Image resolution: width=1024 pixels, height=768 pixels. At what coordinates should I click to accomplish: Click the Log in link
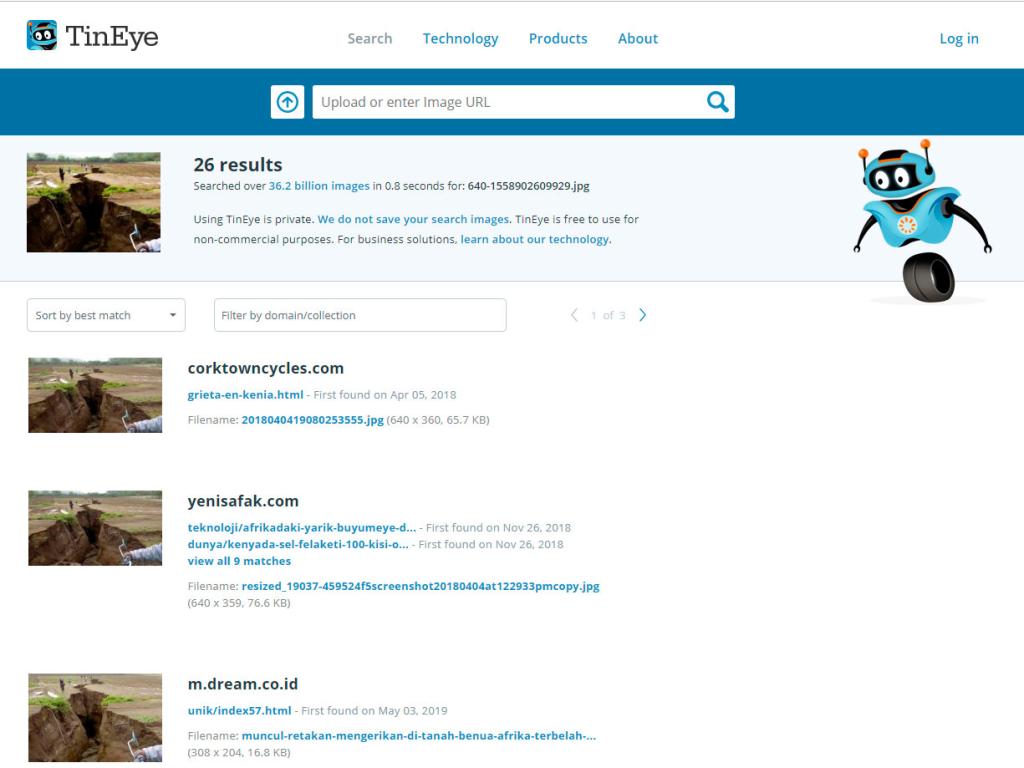pyautogui.click(x=959, y=39)
